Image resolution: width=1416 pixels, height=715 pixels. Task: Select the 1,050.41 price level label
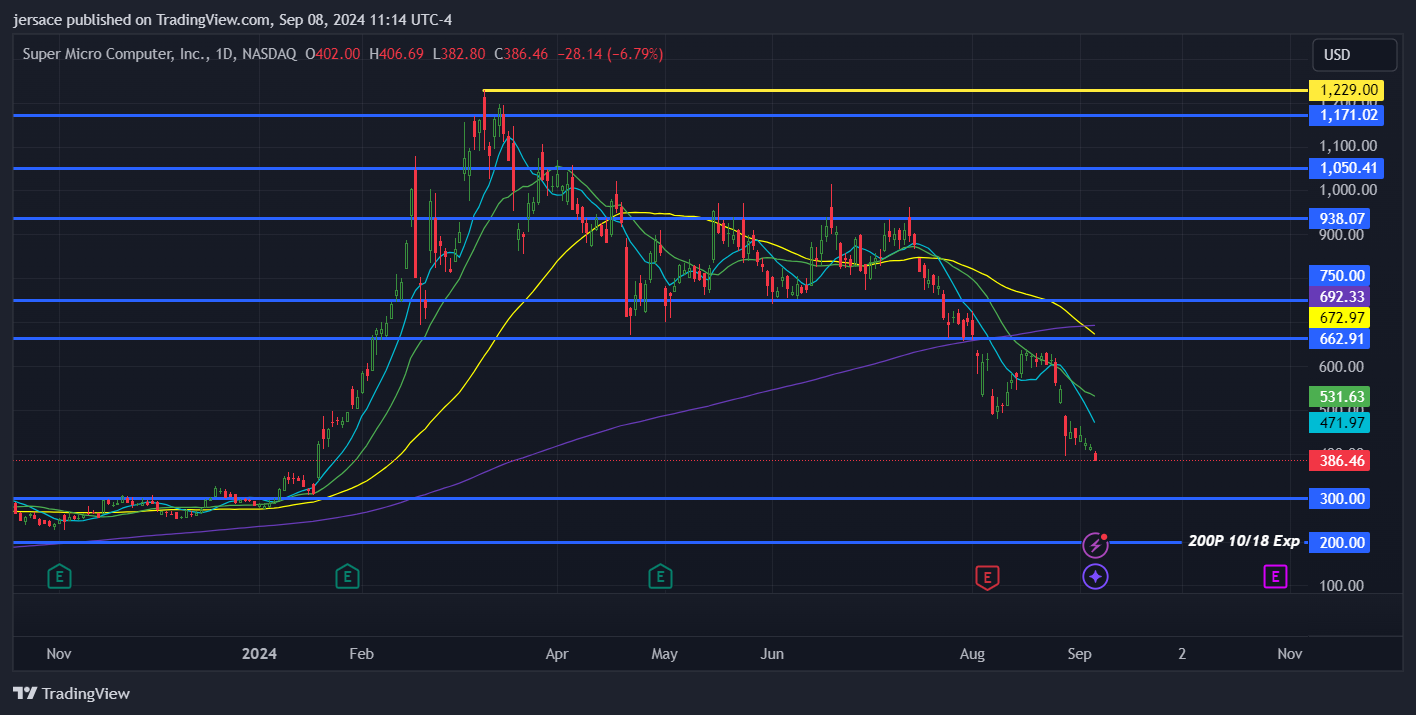pyautogui.click(x=1346, y=168)
